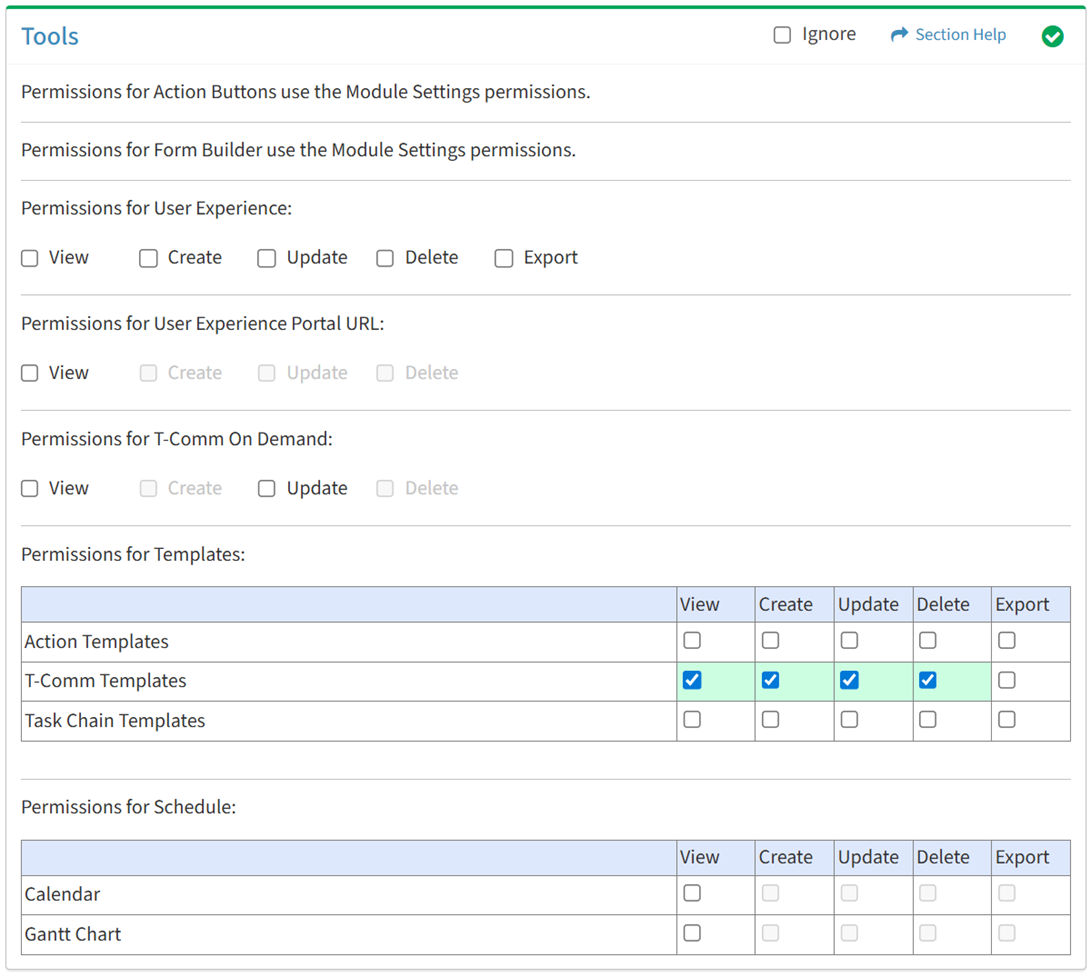Tick Delete for User Experience permissions

385,258
